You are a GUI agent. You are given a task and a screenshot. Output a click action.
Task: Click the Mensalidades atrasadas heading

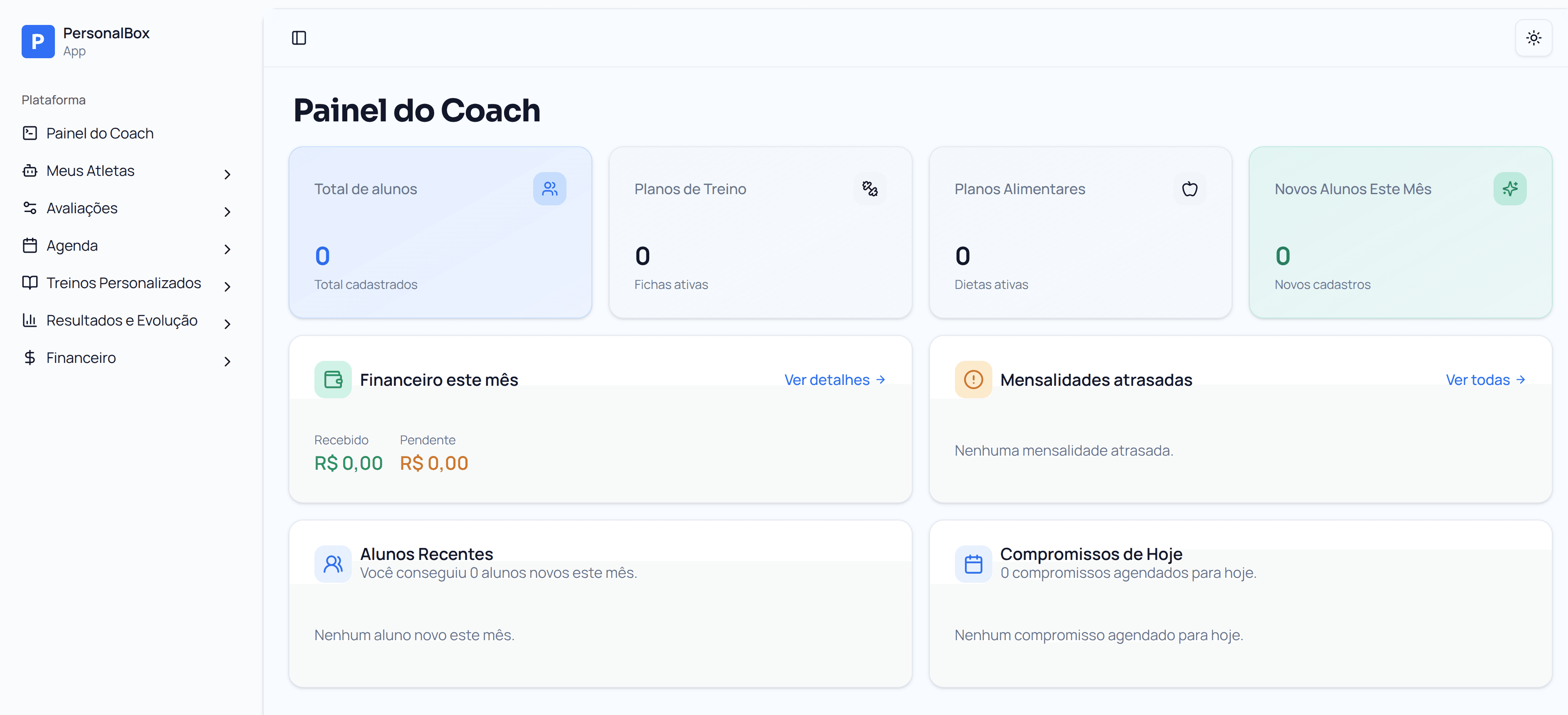coord(1096,380)
